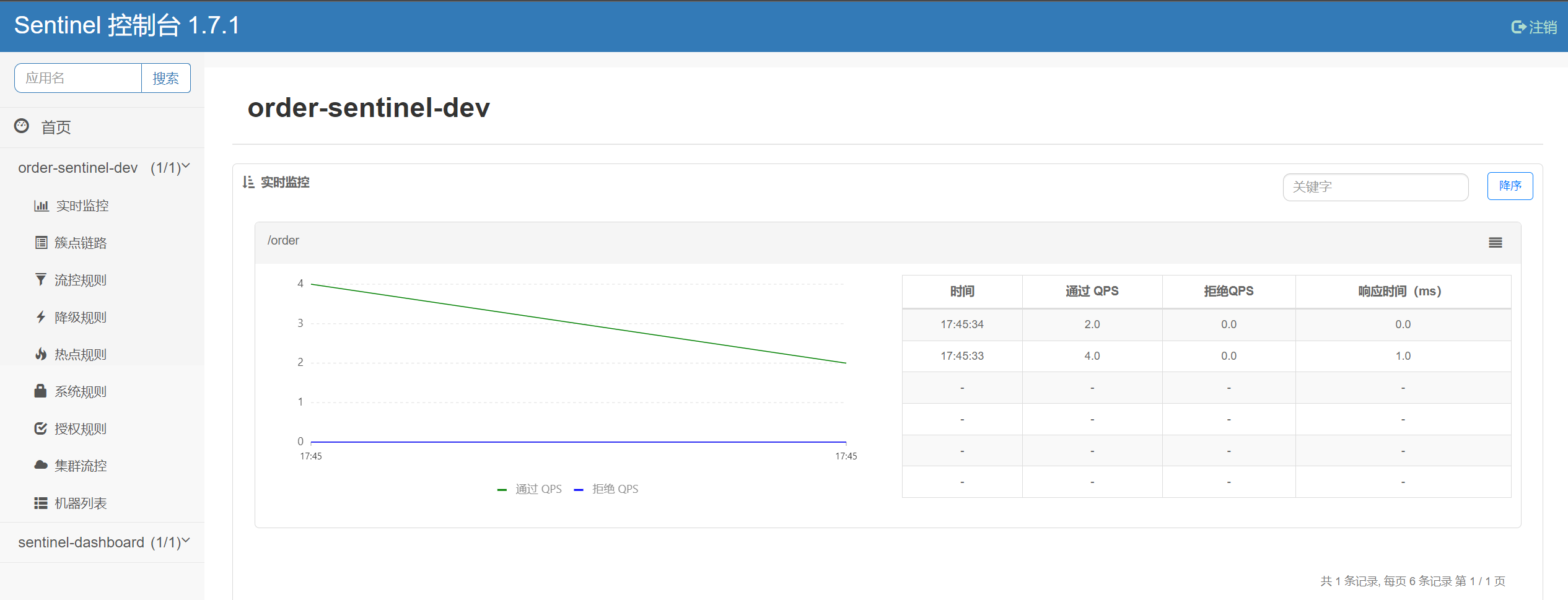Click the sort icon beside 实时监控 title
The height and width of the screenshot is (600, 1568).
coord(248,183)
